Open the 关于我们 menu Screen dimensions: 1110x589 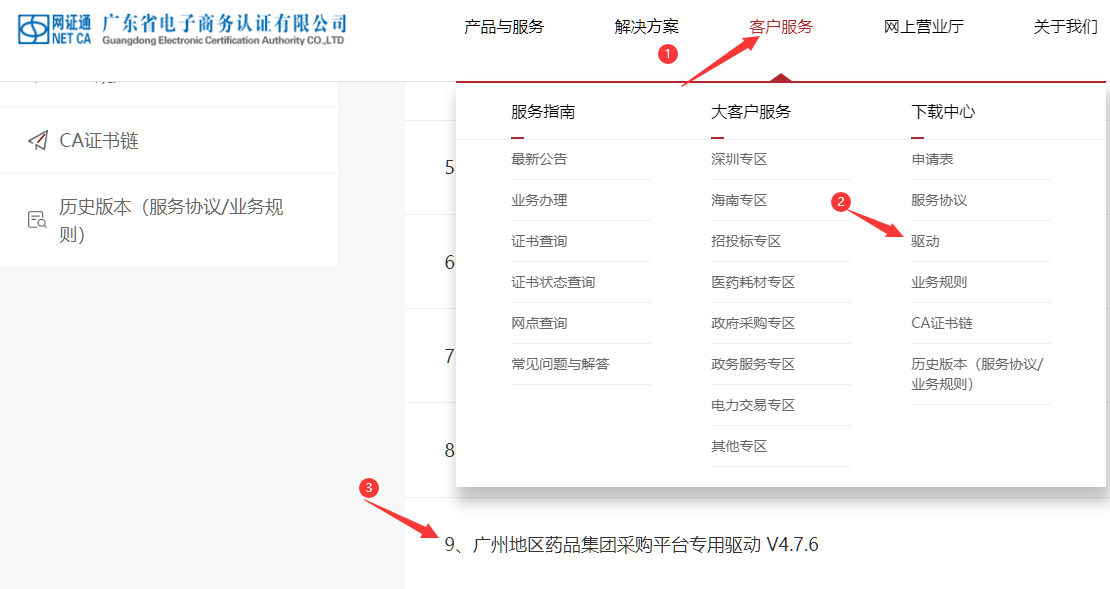coord(1065,27)
